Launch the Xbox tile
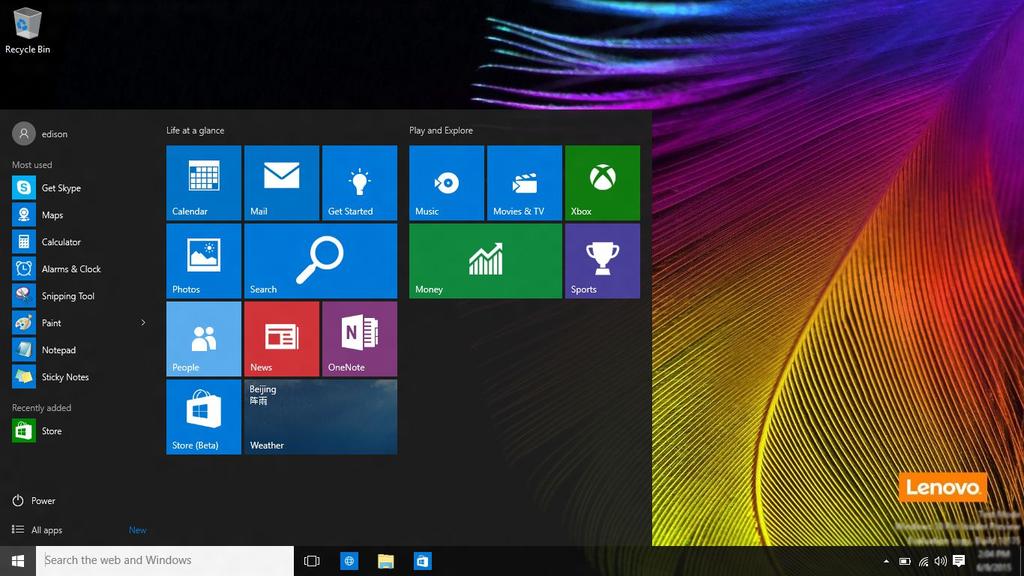Image resolution: width=1024 pixels, height=576 pixels. tap(602, 183)
